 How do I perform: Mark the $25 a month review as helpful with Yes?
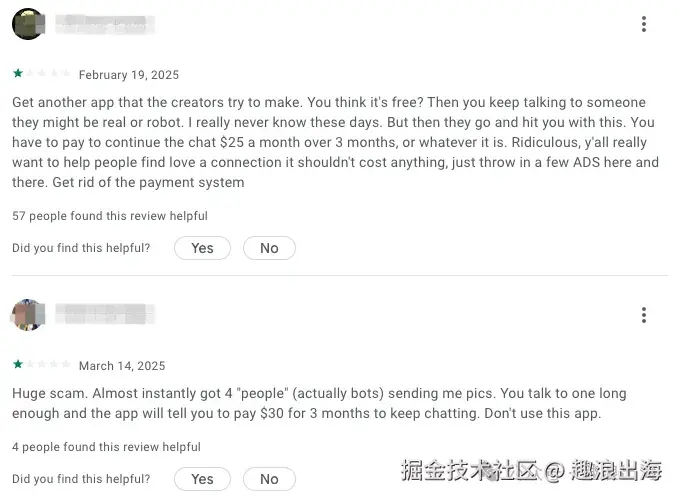coord(202,248)
